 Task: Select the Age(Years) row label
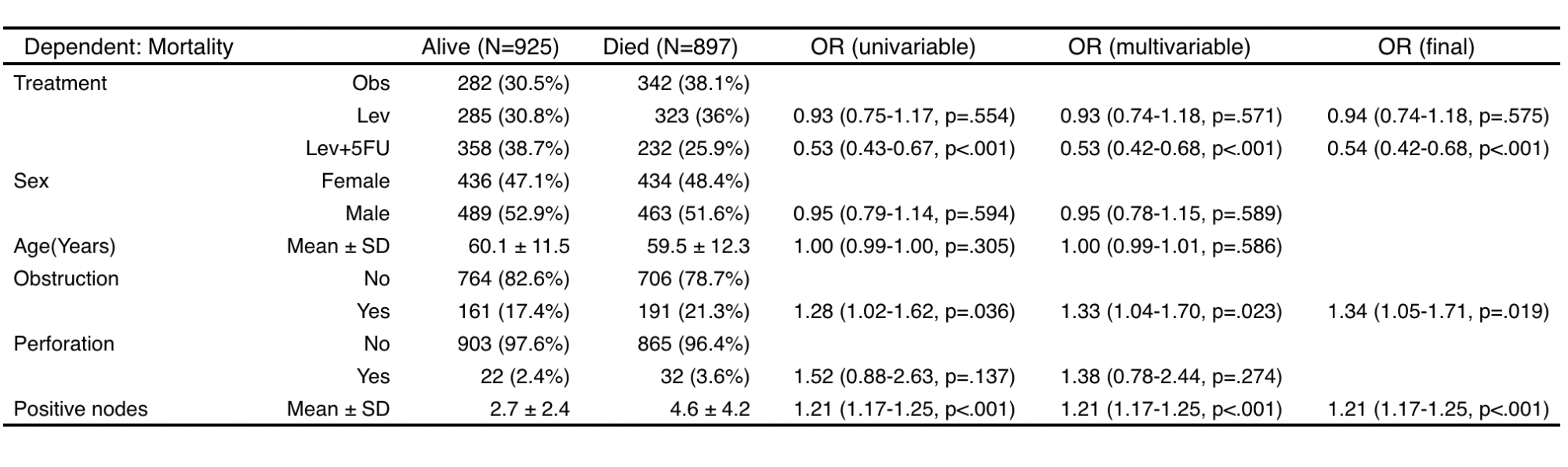[x=64, y=246]
